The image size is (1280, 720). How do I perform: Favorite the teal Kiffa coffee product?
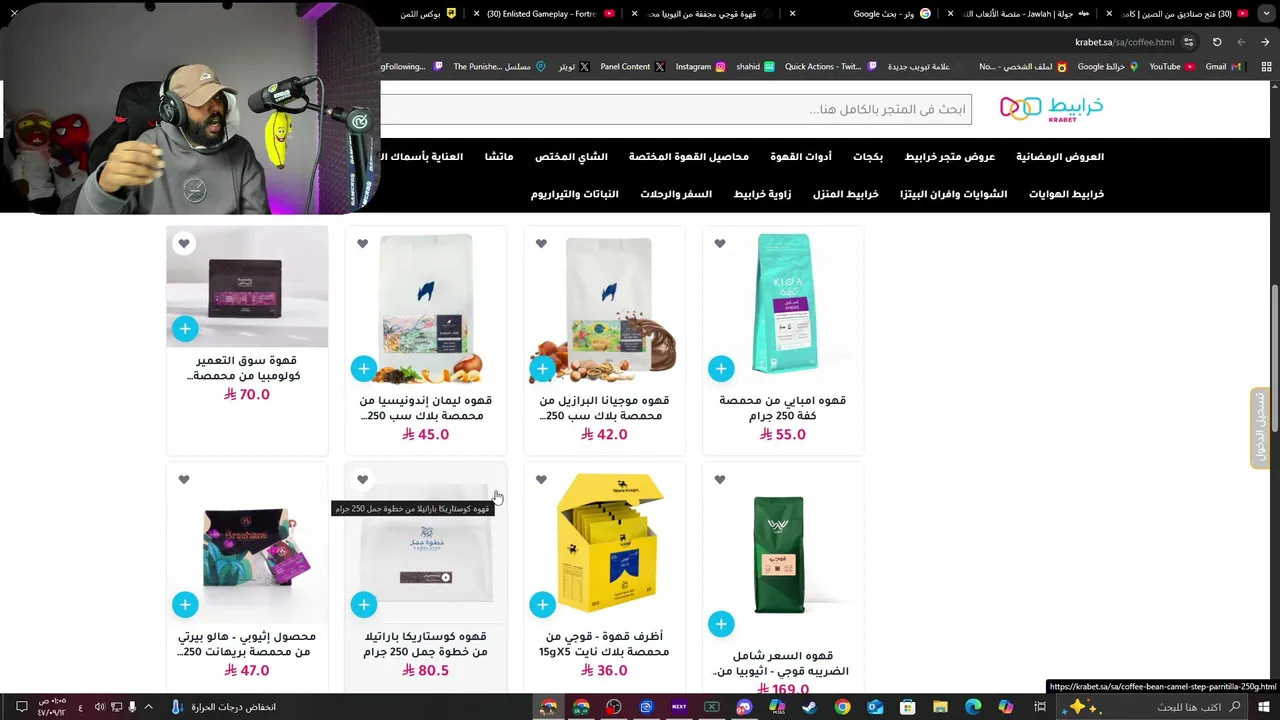coord(720,244)
